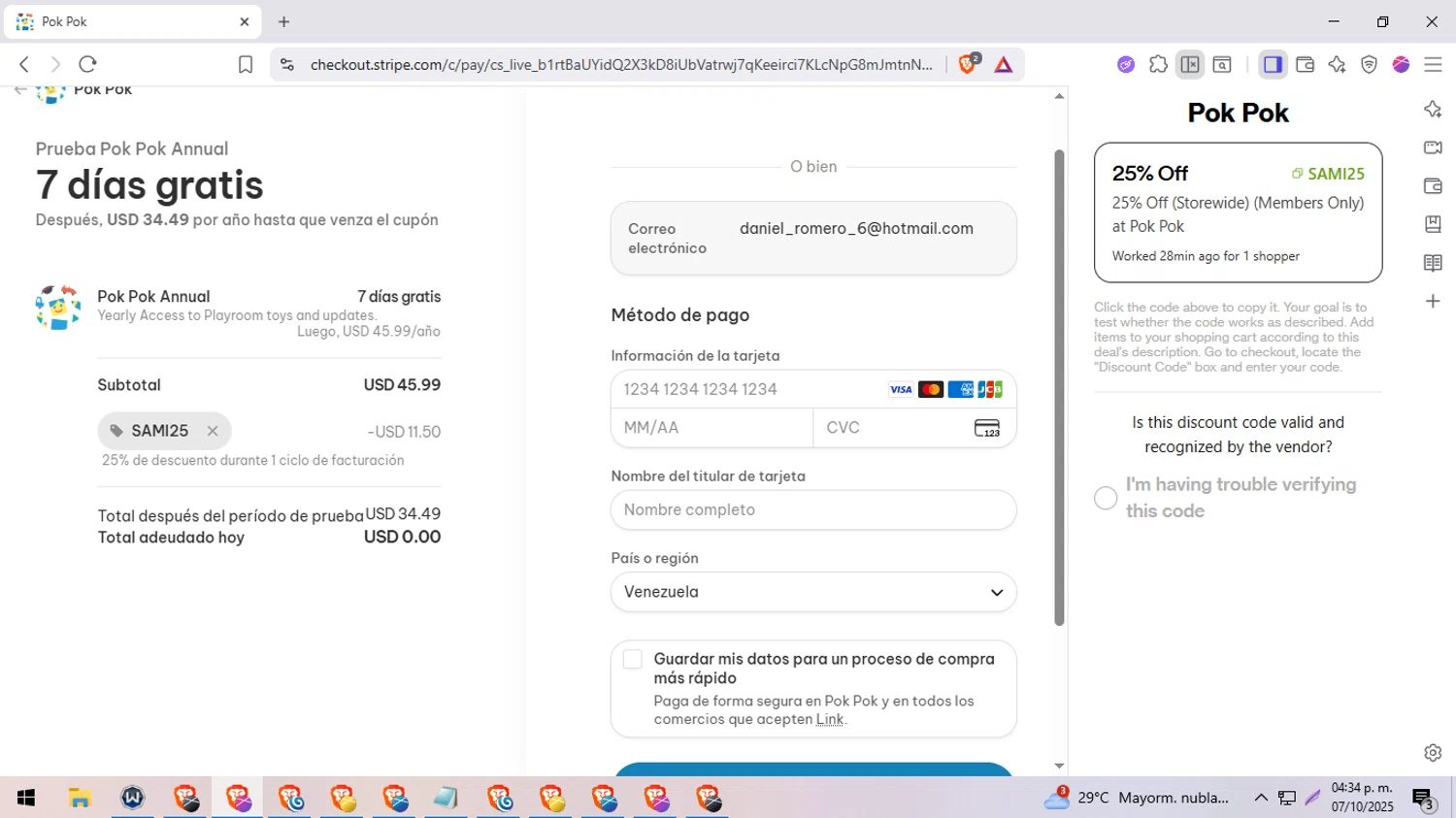Open the Brave VPN shield icon
Viewport: 1456px width, 818px height.
coord(1369,64)
